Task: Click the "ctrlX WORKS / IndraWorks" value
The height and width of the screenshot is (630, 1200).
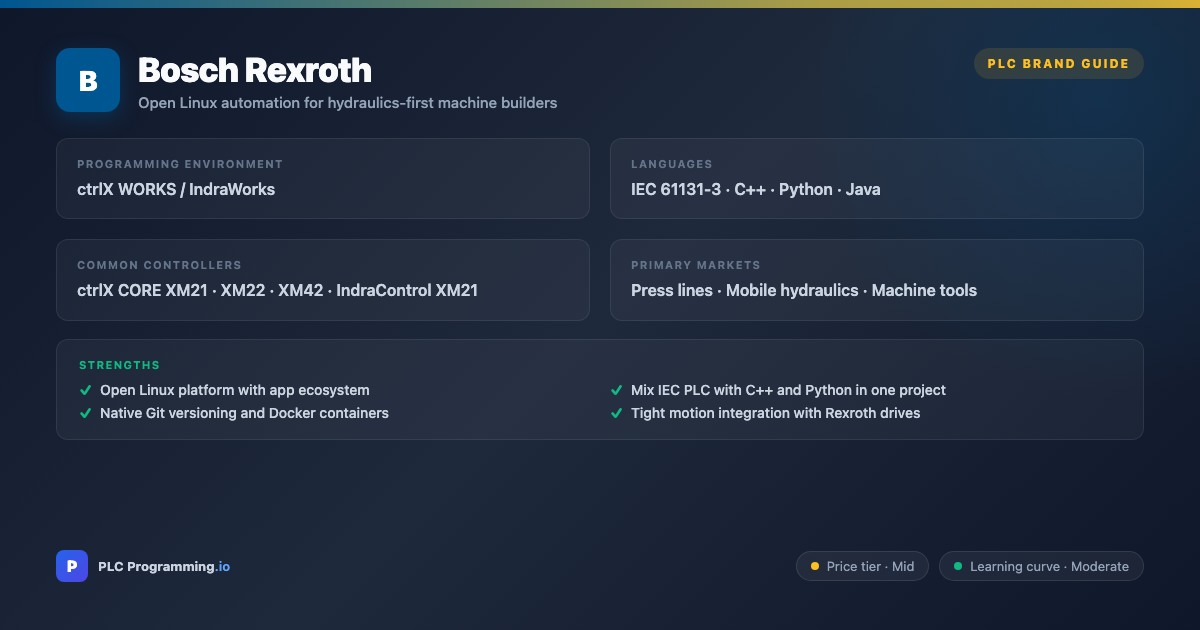Action: click(x=176, y=189)
